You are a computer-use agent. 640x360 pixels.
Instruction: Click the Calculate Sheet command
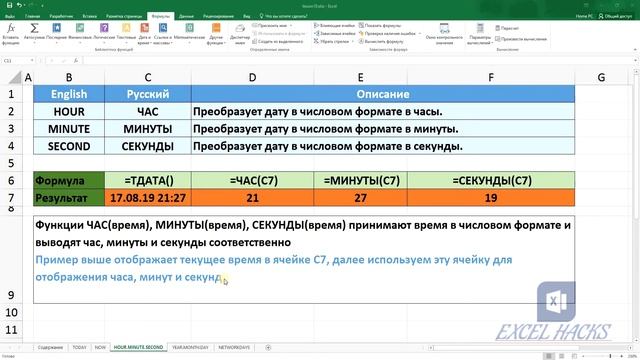[521, 39]
